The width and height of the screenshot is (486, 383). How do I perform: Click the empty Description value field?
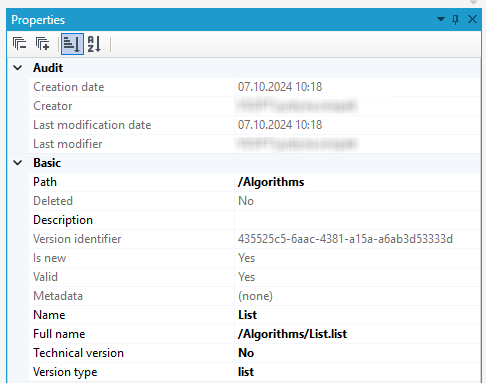click(357, 220)
